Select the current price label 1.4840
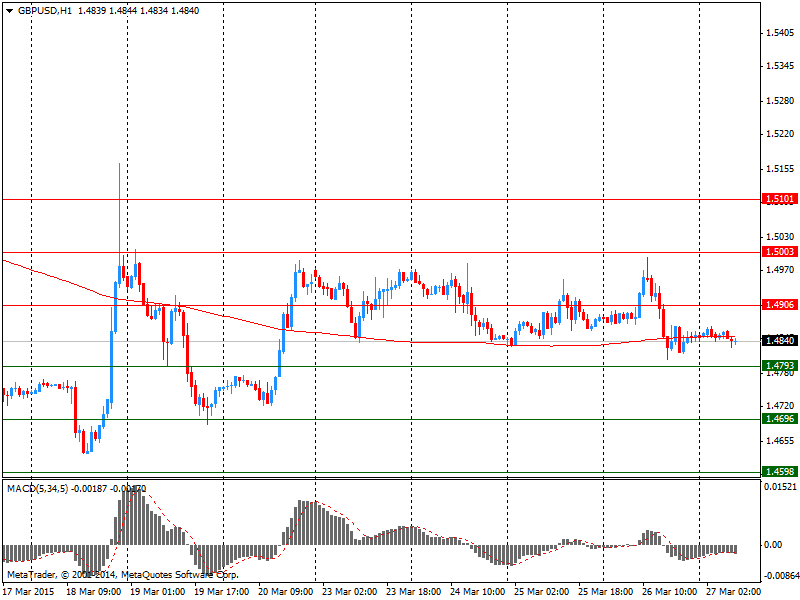 coord(779,340)
